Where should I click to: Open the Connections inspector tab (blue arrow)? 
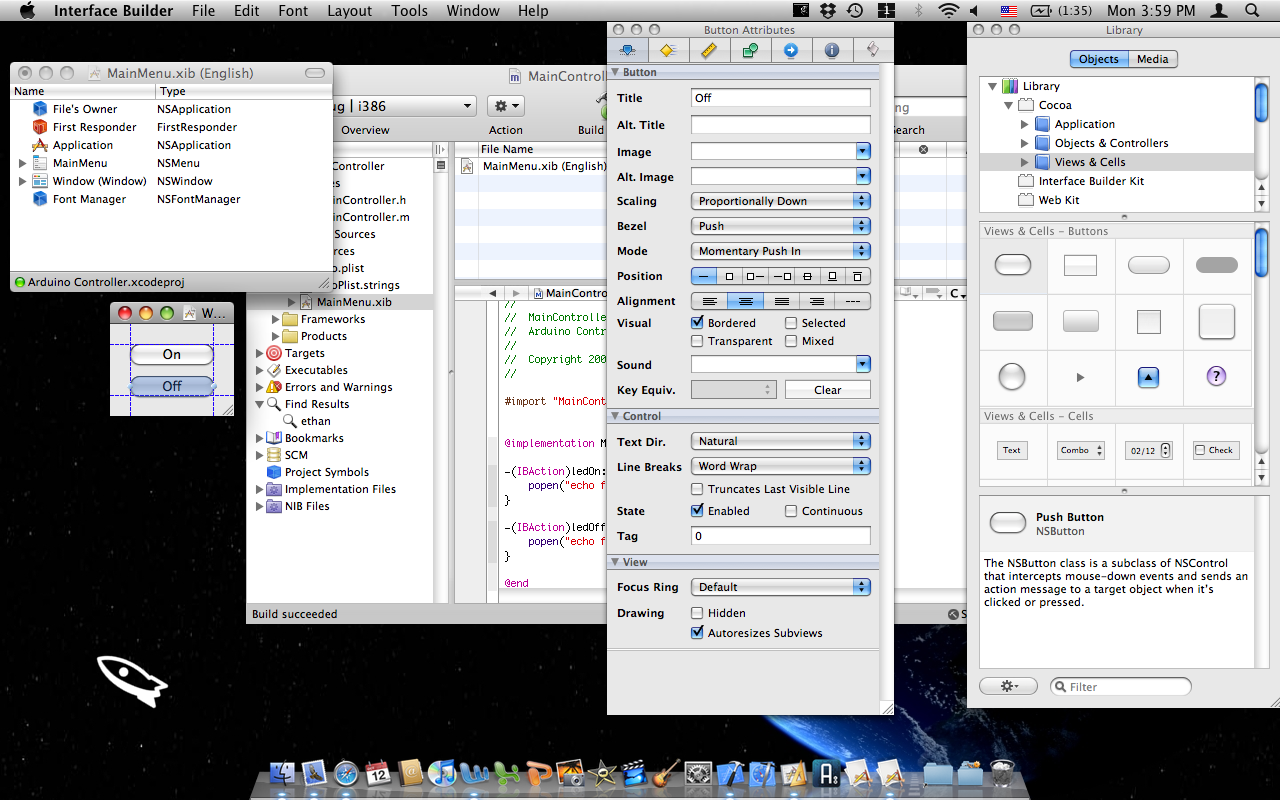(x=791, y=50)
